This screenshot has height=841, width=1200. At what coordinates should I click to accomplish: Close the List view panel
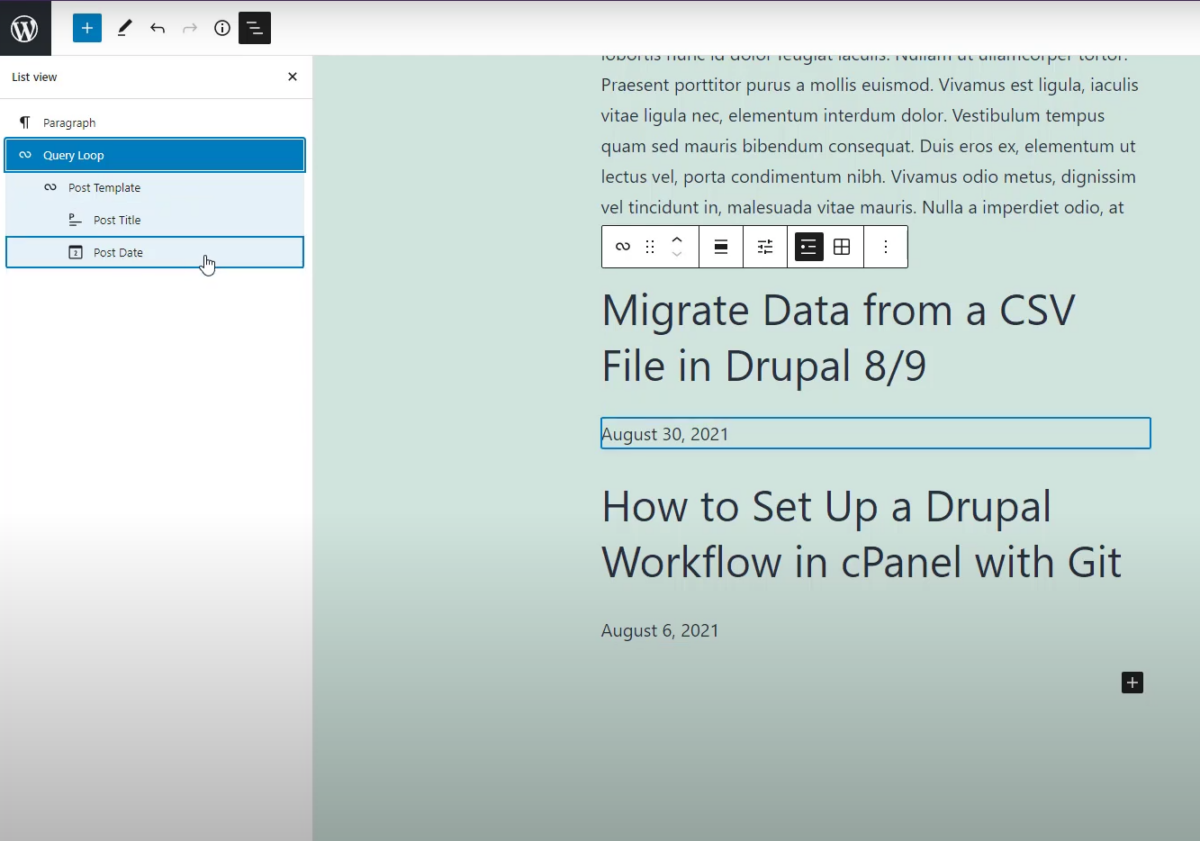point(292,77)
